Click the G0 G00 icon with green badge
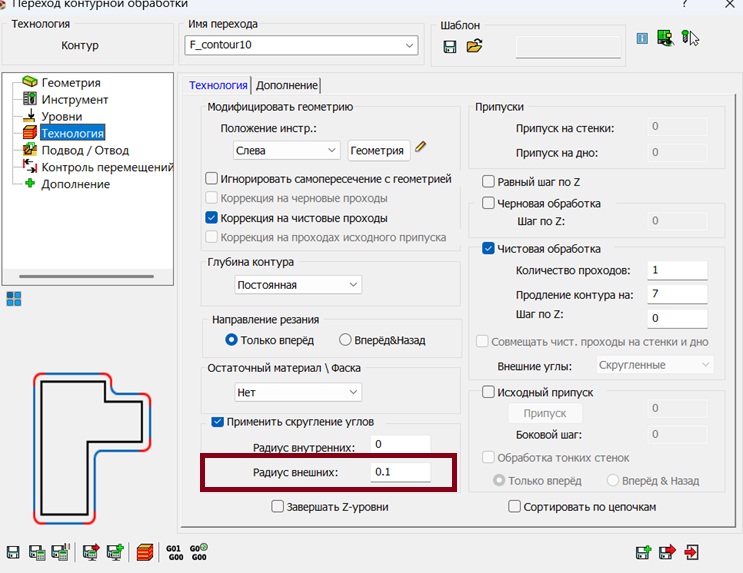 (199, 552)
